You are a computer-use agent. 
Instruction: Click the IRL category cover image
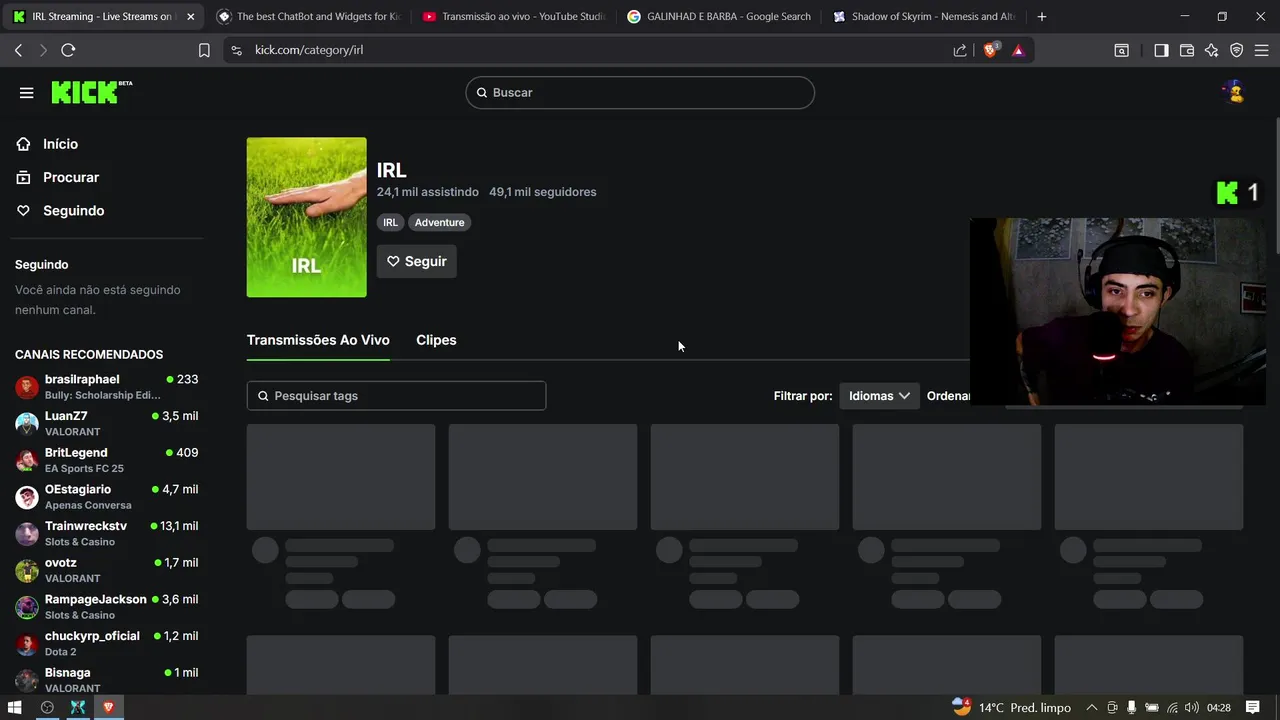(307, 217)
